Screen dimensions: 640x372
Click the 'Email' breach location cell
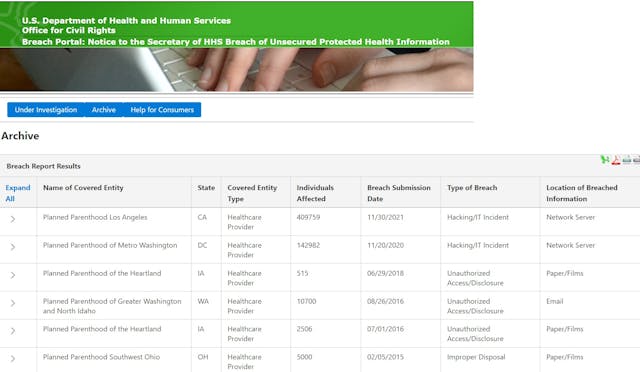pos(555,301)
